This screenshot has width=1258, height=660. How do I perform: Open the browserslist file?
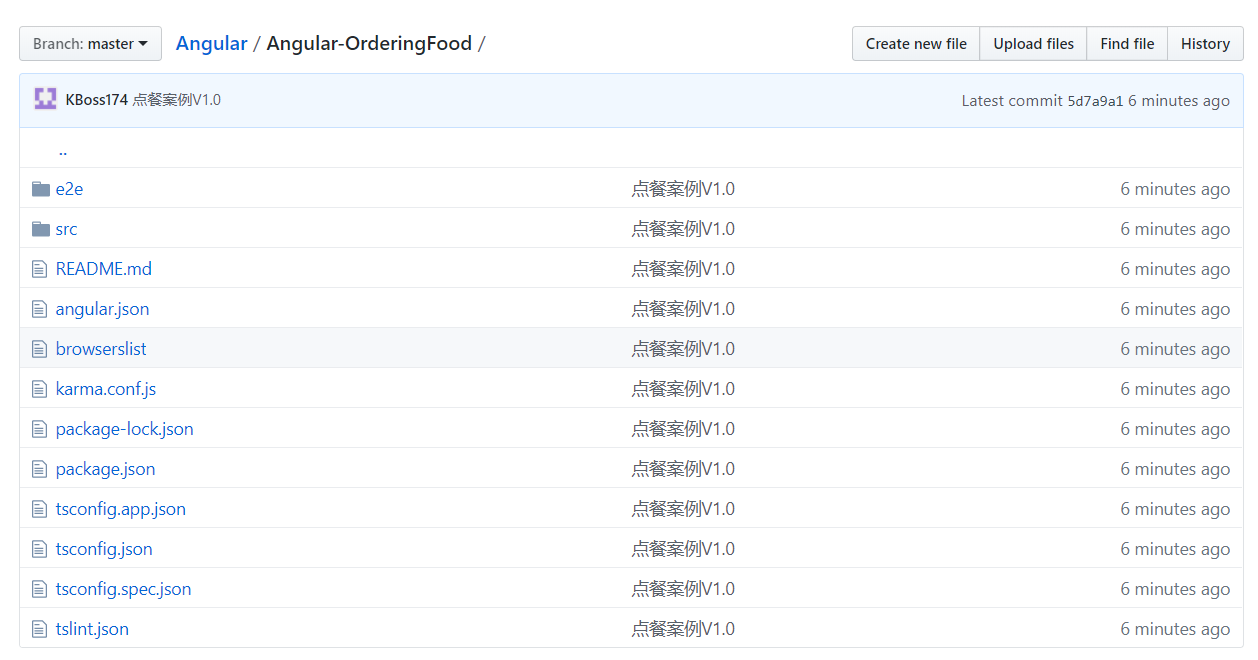101,349
